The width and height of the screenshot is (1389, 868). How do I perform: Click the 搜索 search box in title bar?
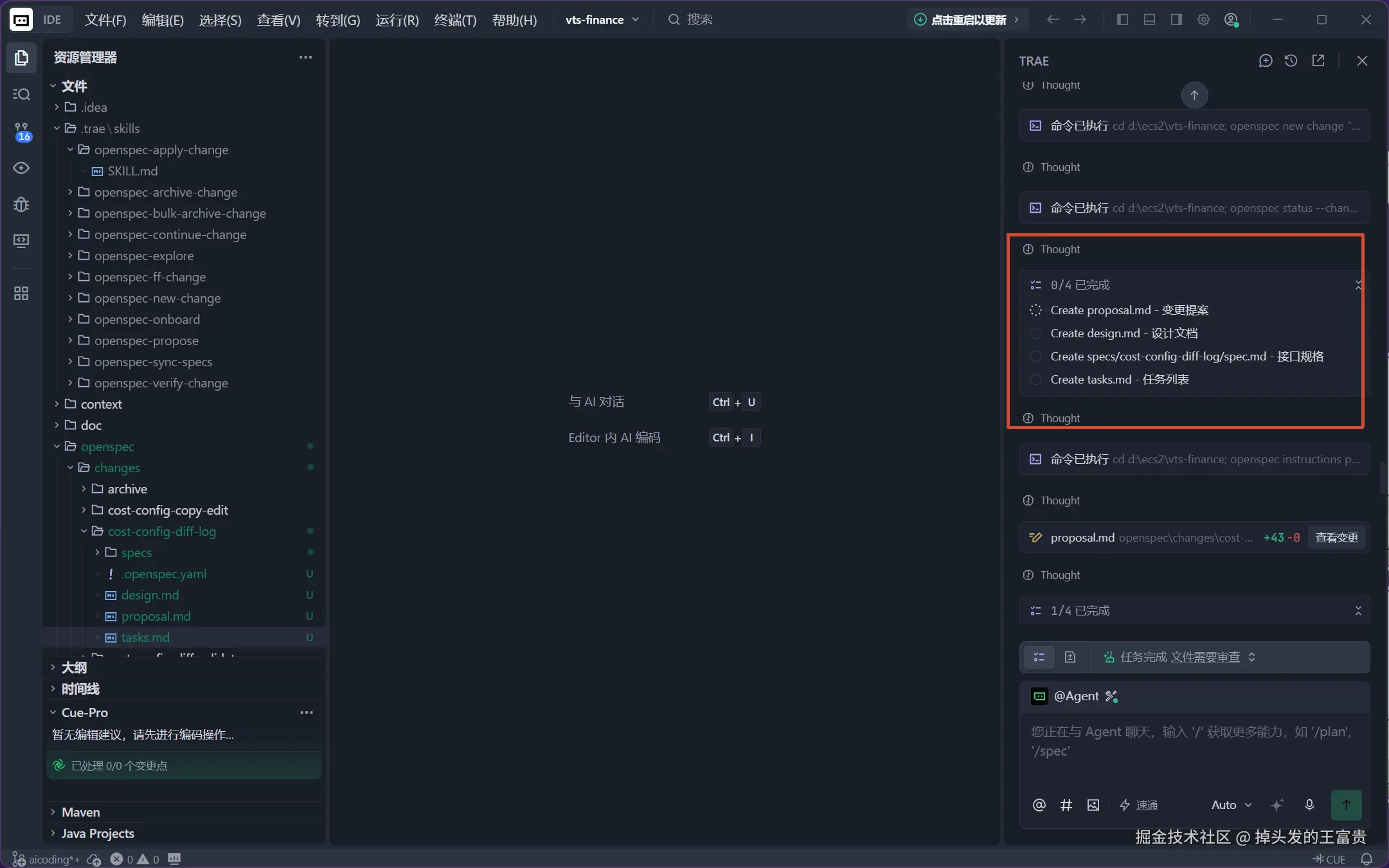[x=691, y=20]
